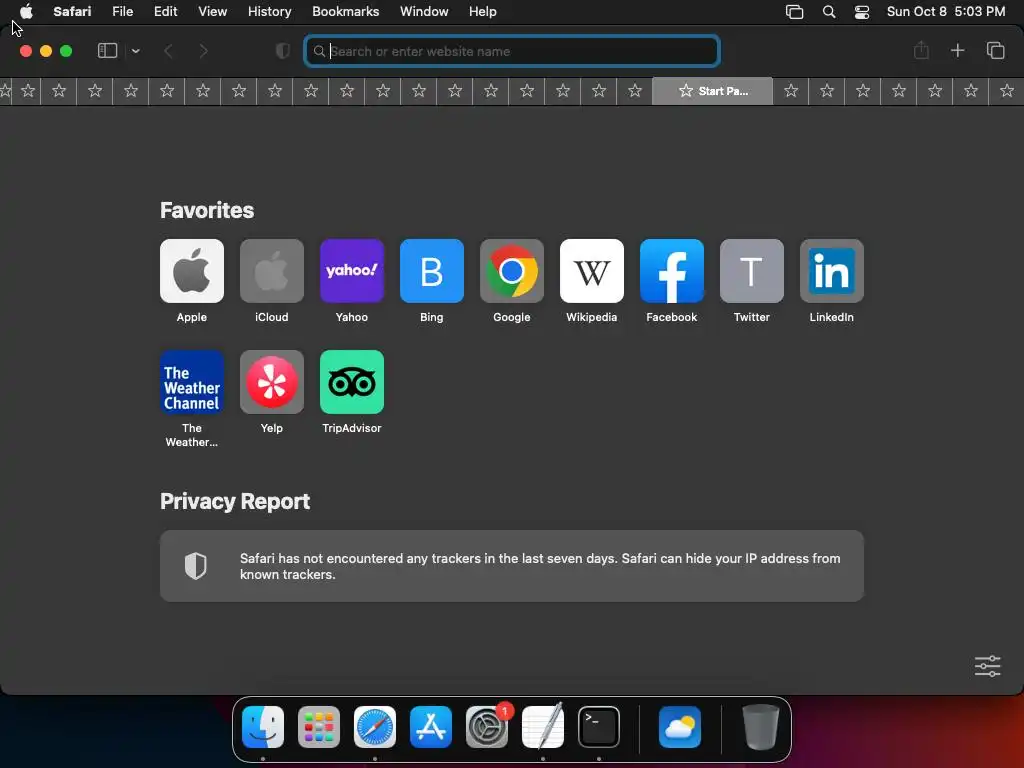The height and width of the screenshot is (768, 1024).
Task: Open the Google favorite
Action: tap(511, 271)
